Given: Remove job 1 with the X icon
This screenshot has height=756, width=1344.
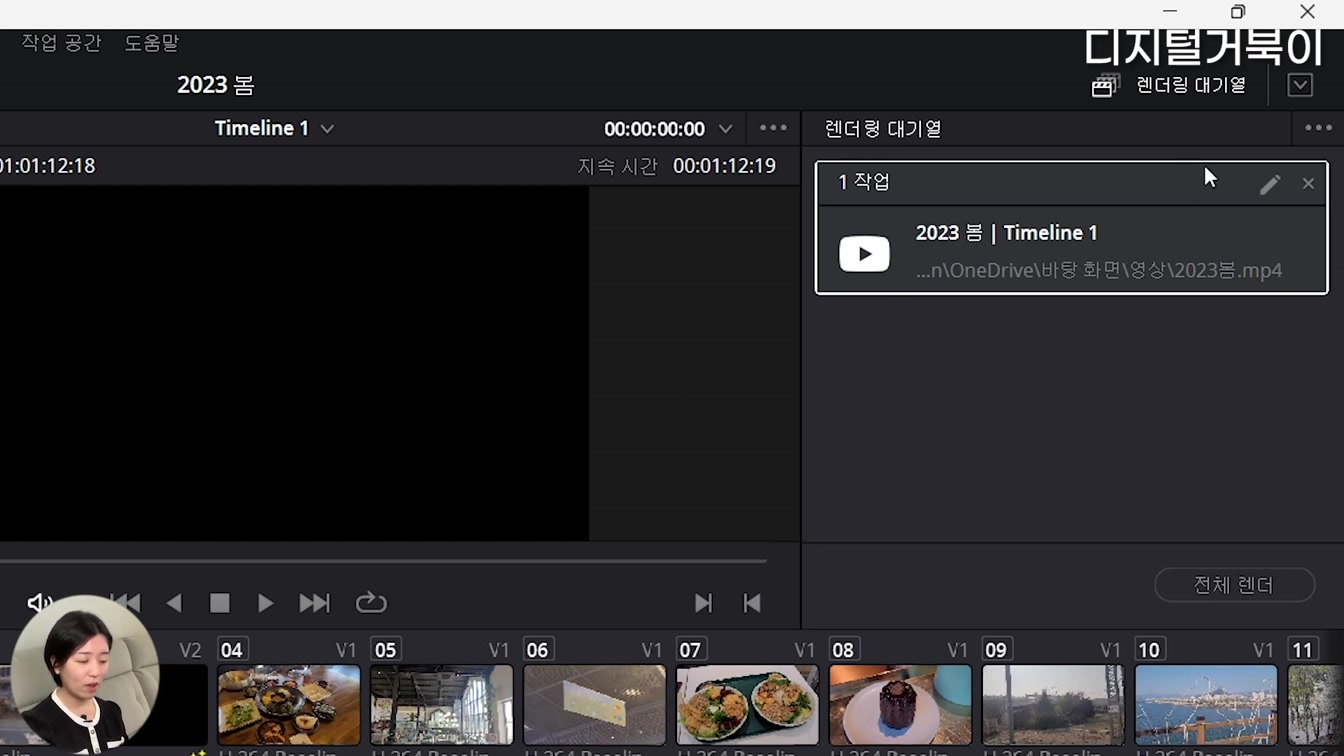Looking at the screenshot, I should point(1308,184).
